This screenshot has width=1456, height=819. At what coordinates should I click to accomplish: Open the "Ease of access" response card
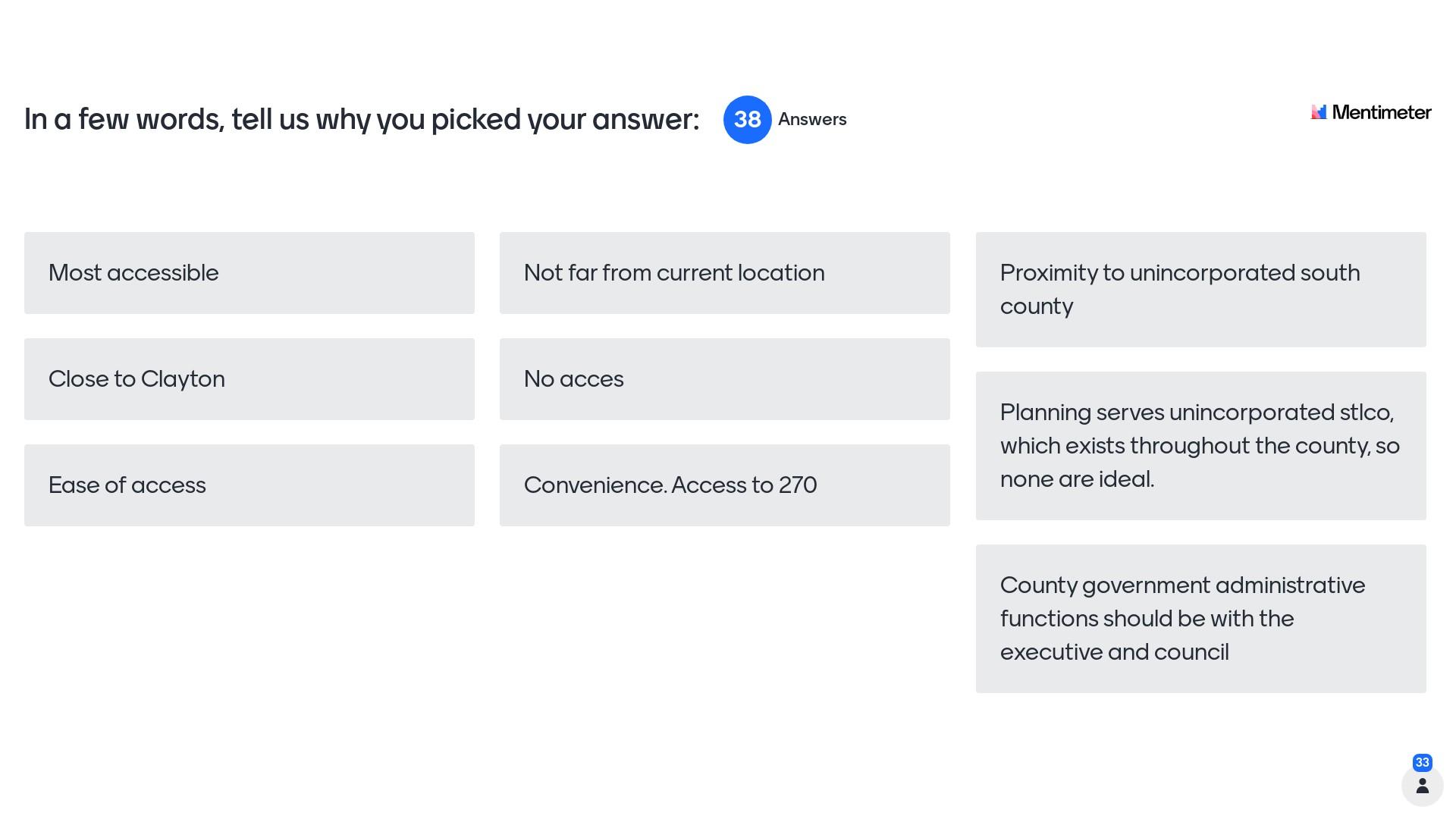click(x=249, y=485)
